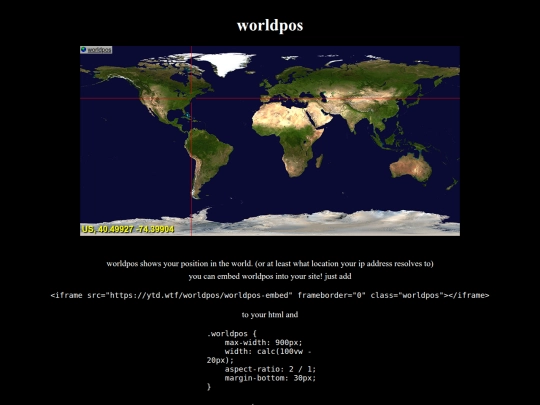This screenshot has width=540, height=405.
Task: Click the 'you can embed worldpos' sentence
Action: (270, 277)
